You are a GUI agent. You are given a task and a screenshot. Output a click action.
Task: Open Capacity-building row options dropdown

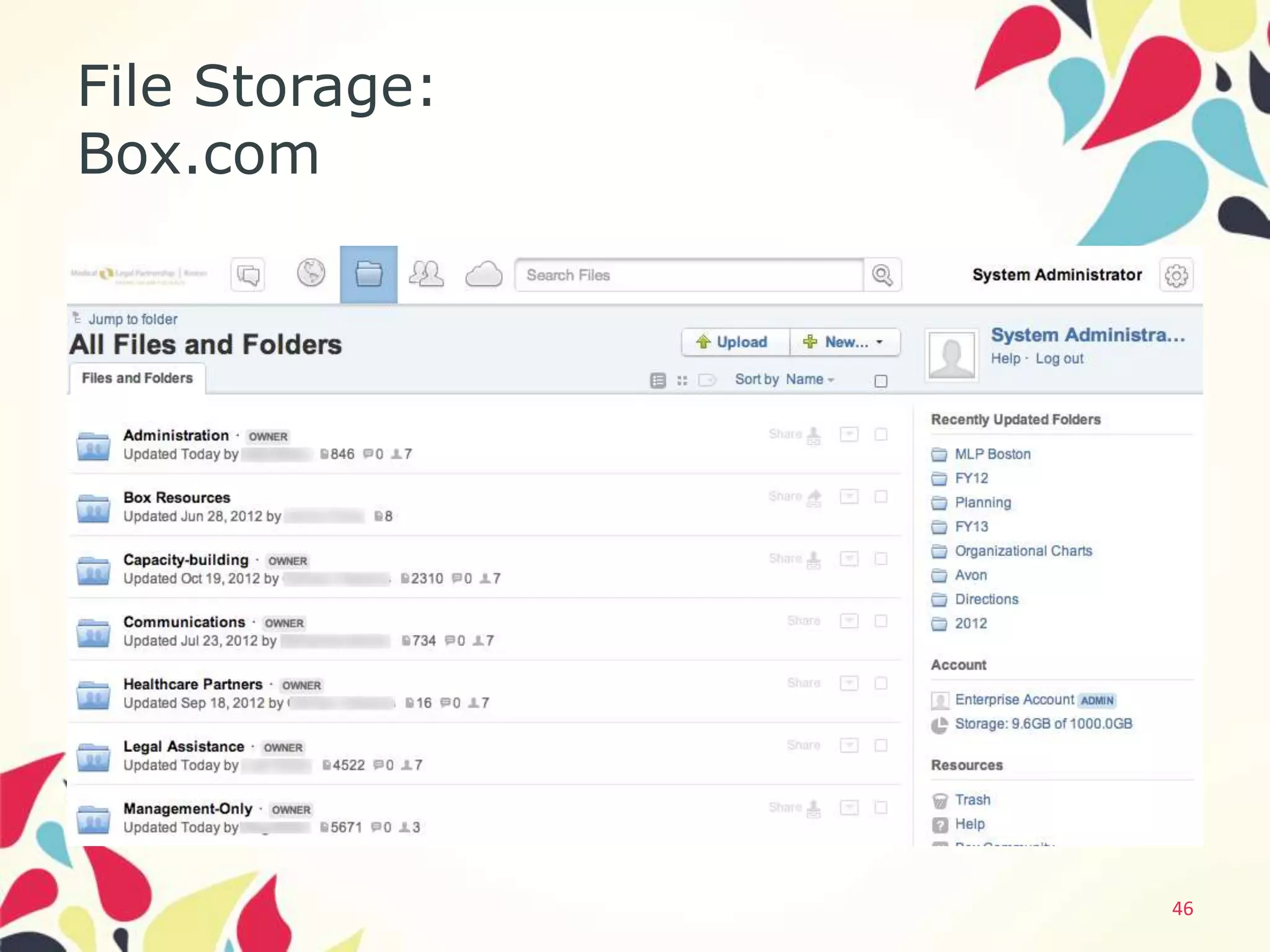pyautogui.click(x=849, y=558)
